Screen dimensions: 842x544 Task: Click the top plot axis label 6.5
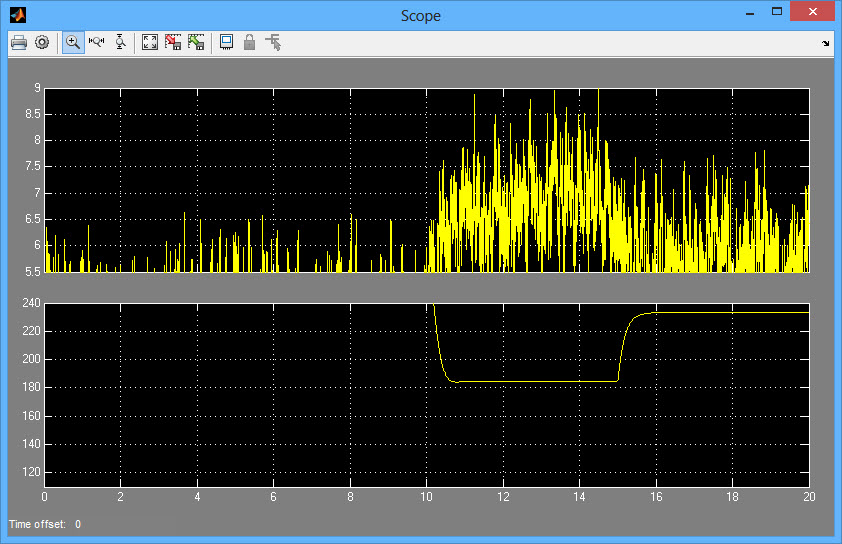(33, 219)
